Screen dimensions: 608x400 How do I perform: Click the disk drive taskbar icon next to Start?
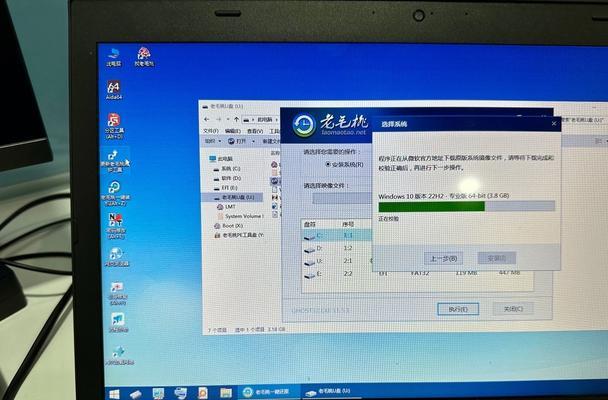pyautogui.click(x=136, y=394)
